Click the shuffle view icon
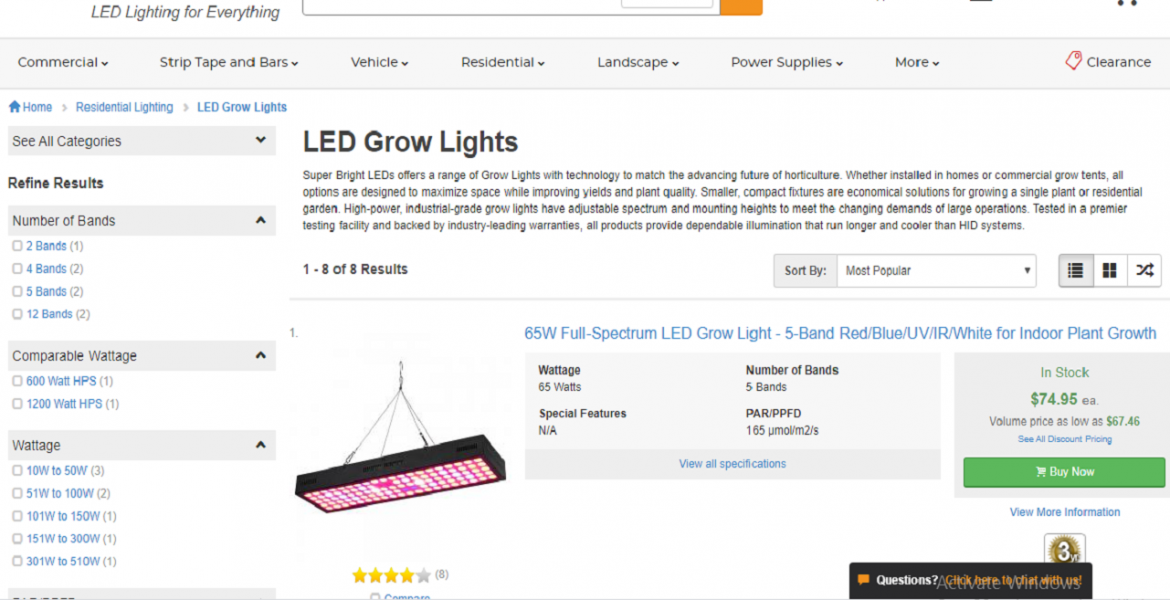Image resolution: width=1170 pixels, height=600 pixels. pyautogui.click(x=1144, y=270)
